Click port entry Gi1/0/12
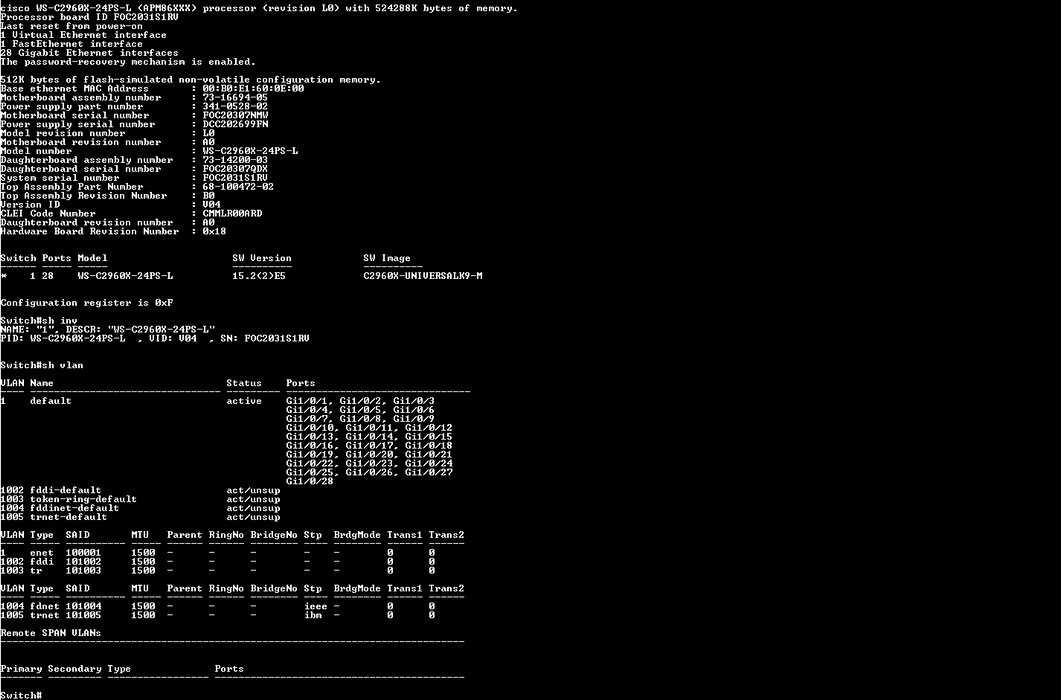This screenshot has height=700, width=1061. [x=429, y=427]
